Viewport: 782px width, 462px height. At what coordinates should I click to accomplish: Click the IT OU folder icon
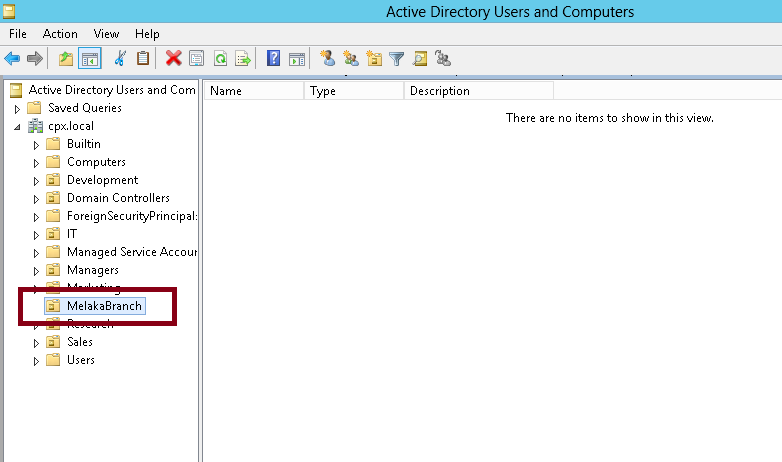(53, 234)
